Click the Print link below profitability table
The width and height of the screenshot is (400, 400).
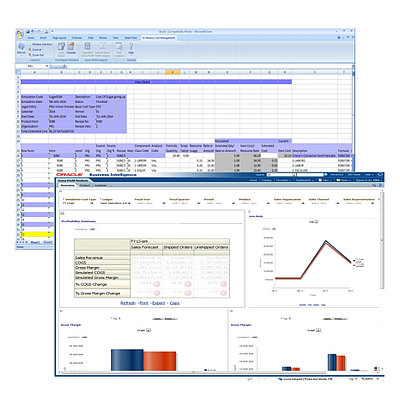pyautogui.click(x=144, y=303)
